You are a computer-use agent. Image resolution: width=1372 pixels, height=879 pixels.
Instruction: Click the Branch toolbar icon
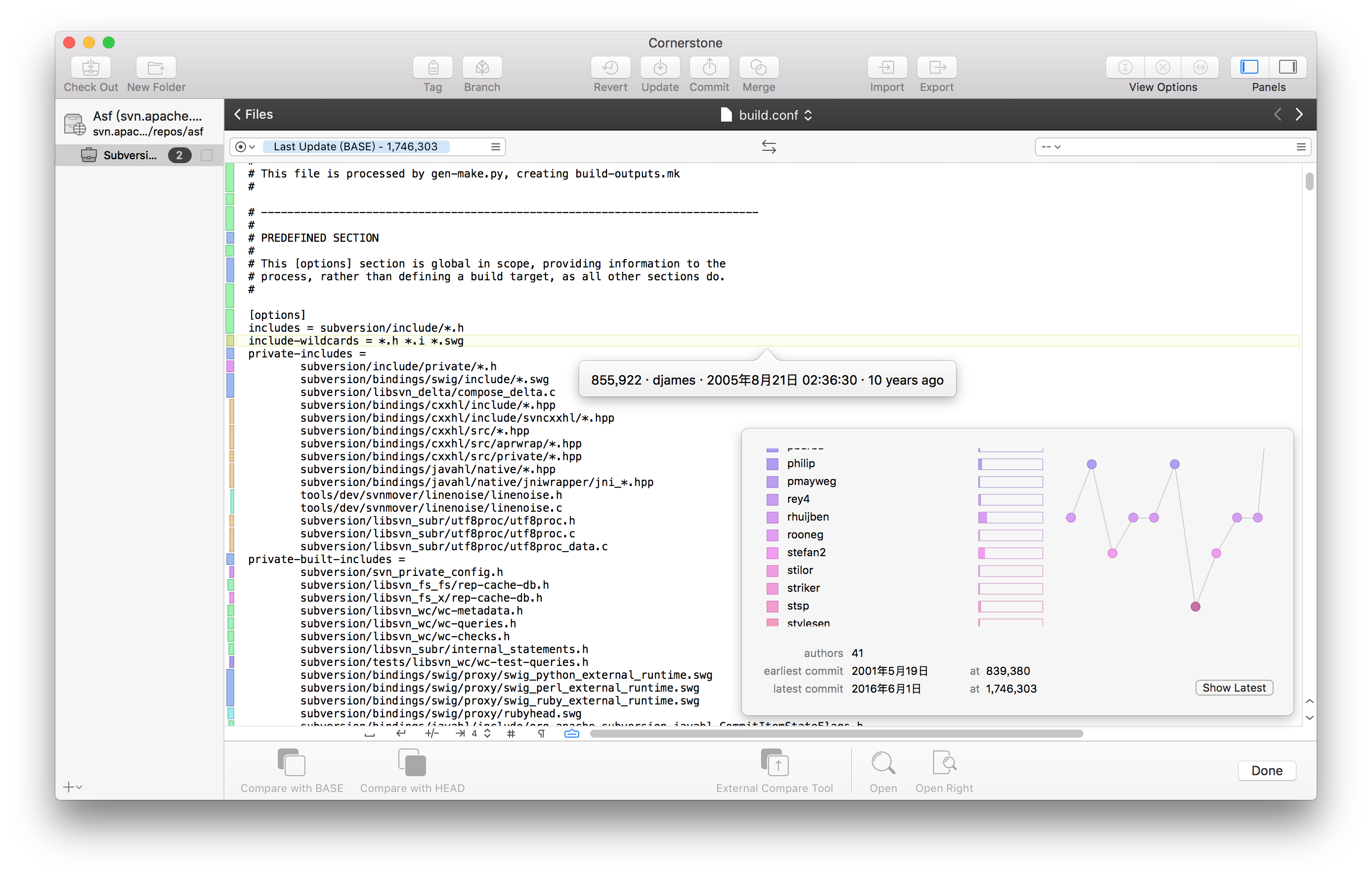[x=481, y=68]
